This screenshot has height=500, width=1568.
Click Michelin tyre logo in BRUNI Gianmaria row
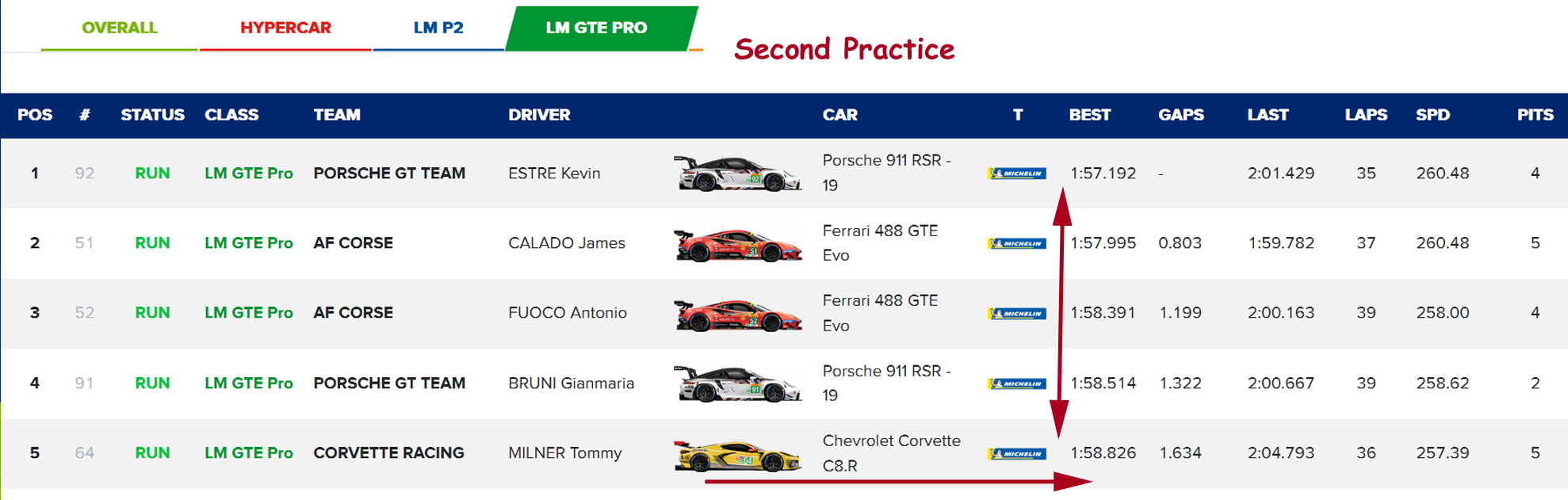tap(1017, 384)
